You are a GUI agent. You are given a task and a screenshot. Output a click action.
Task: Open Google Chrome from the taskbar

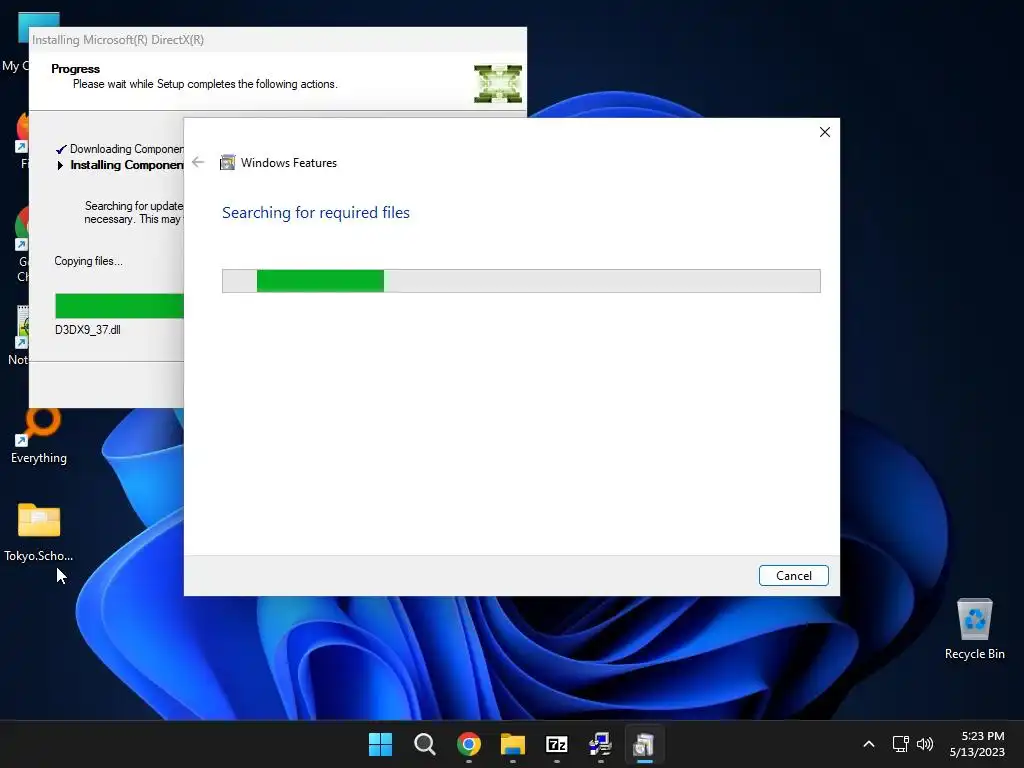468,744
